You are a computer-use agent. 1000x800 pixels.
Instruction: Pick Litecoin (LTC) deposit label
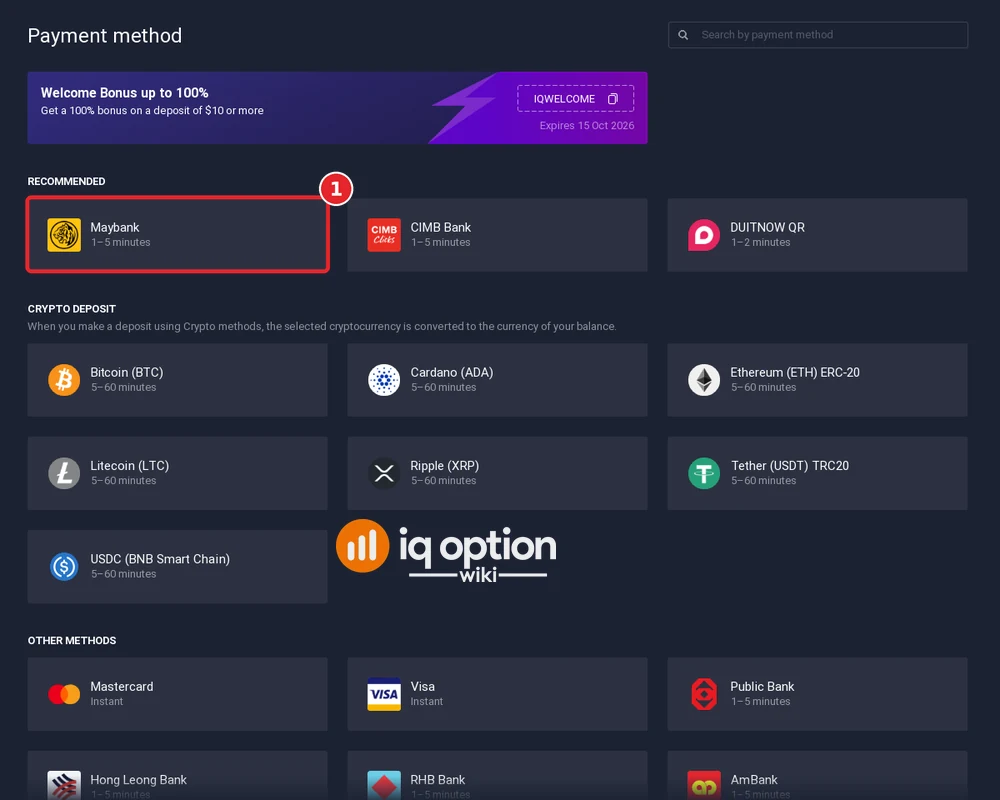tap(129, 466)
